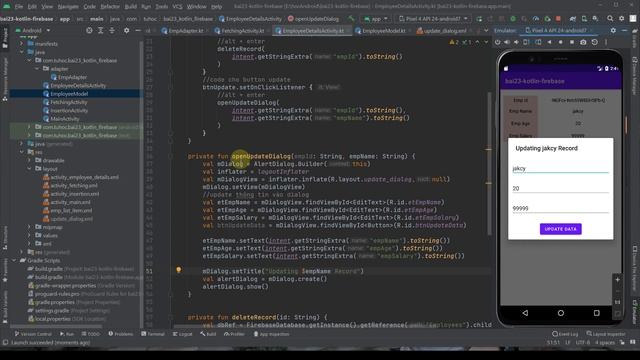Click Select Opened File target icon
This screenshot has width=640, height=360.
pyautogui.click(x=89, y=31)
